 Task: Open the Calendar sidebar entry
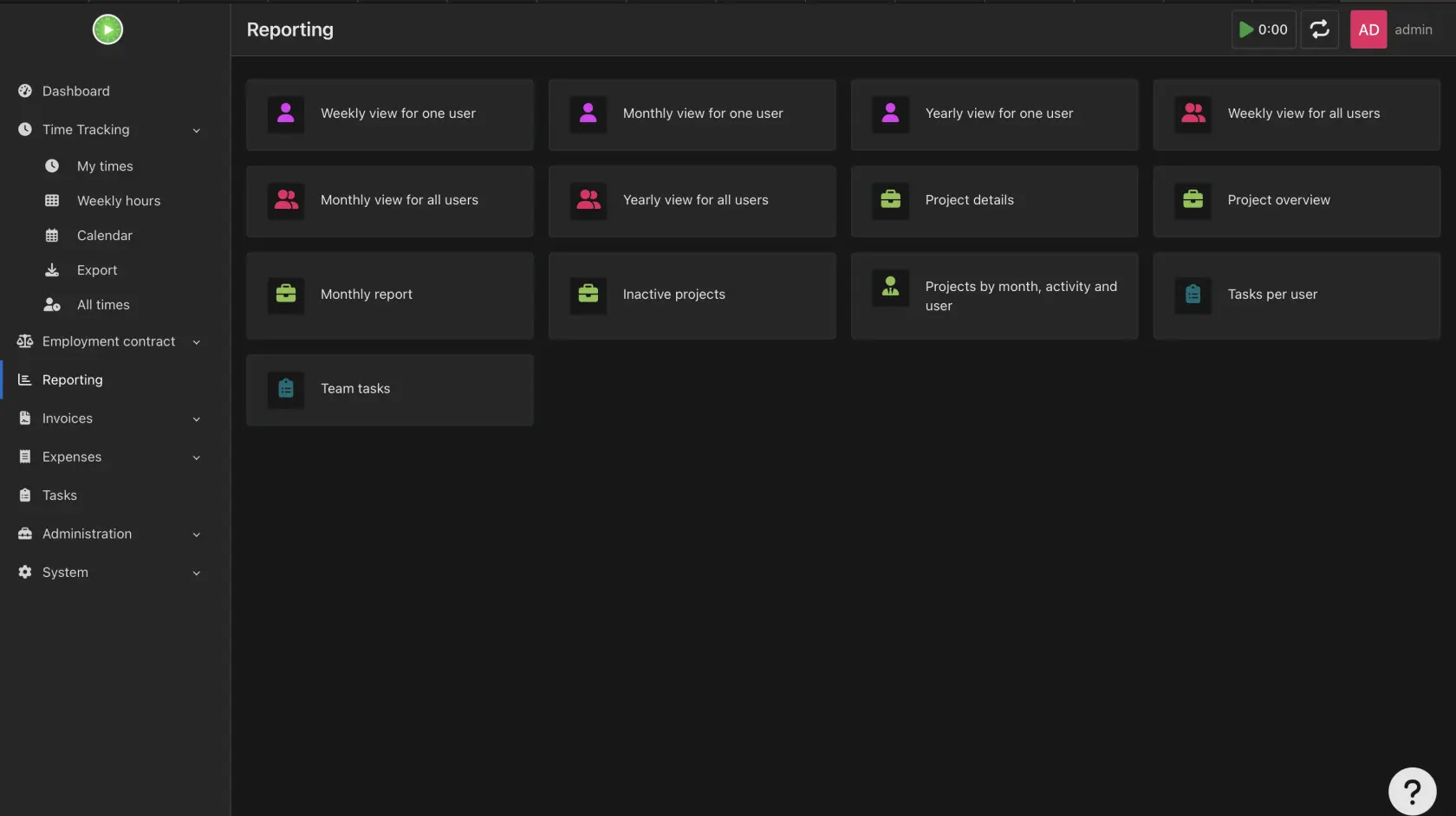coord(105,236)
